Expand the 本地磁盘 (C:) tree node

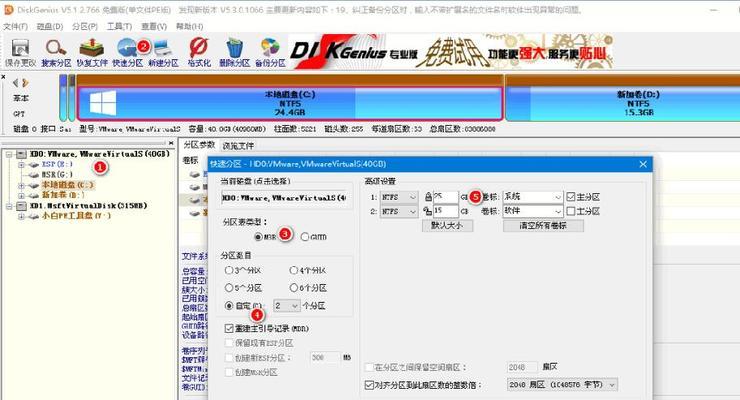click(x=21, y=185)
